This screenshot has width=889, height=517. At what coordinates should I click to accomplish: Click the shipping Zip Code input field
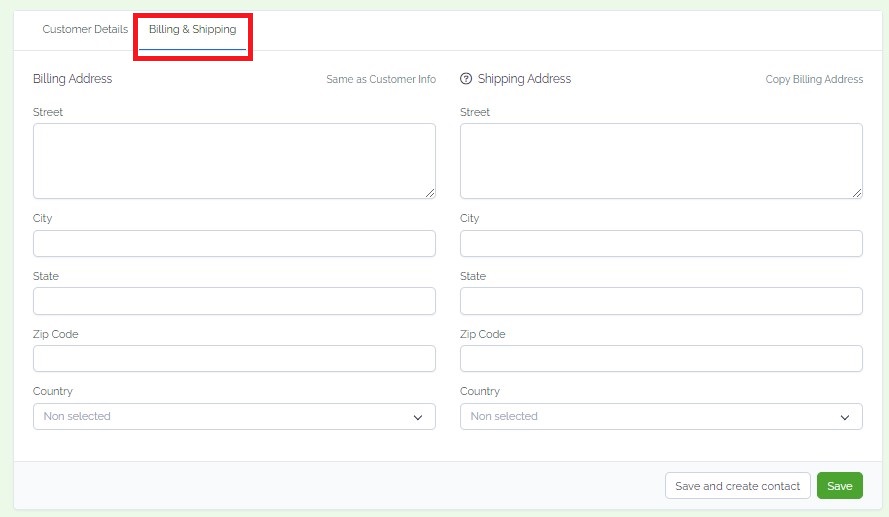[661, 359]
